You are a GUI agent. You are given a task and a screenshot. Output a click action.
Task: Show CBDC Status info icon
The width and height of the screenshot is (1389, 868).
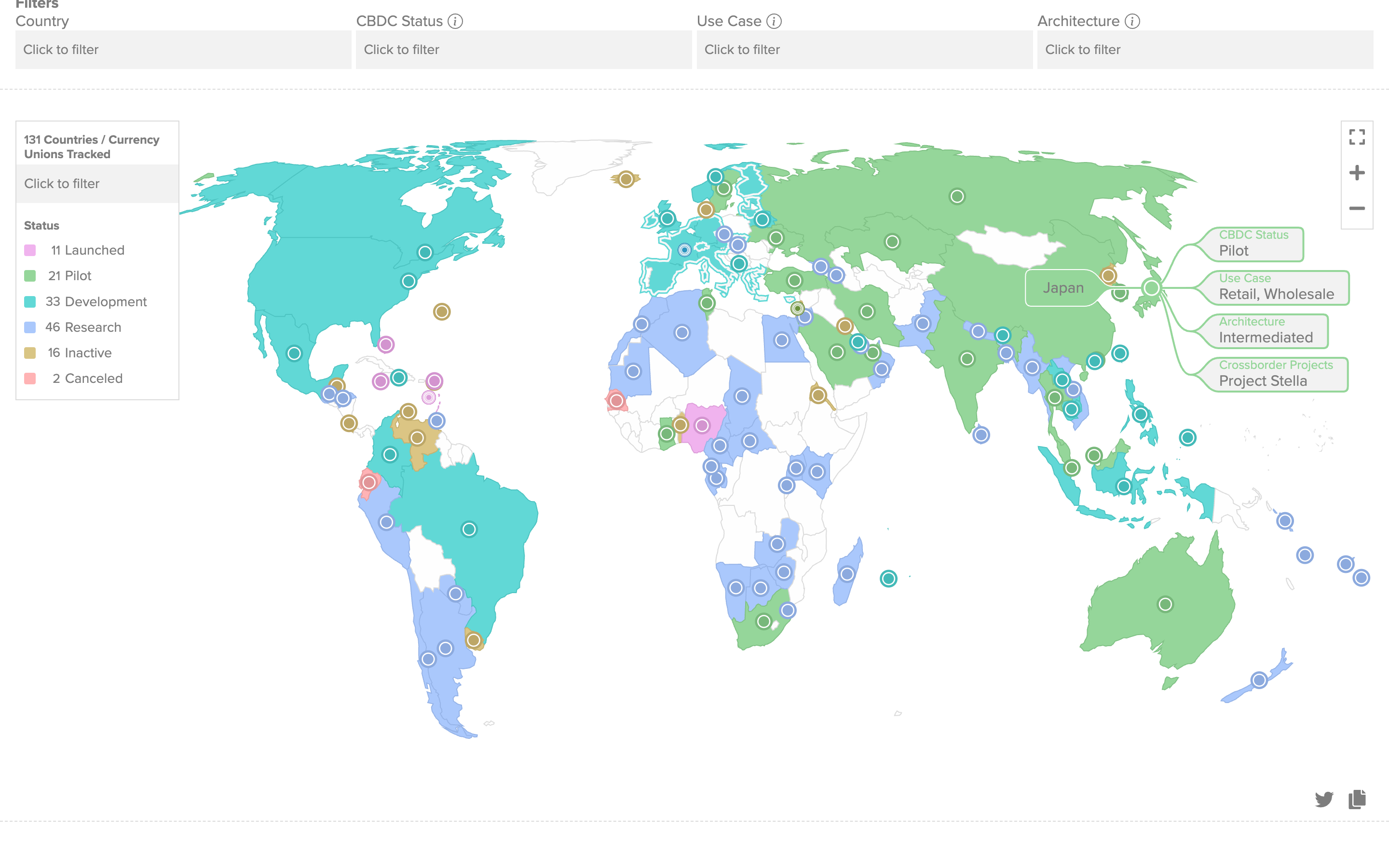455,21
